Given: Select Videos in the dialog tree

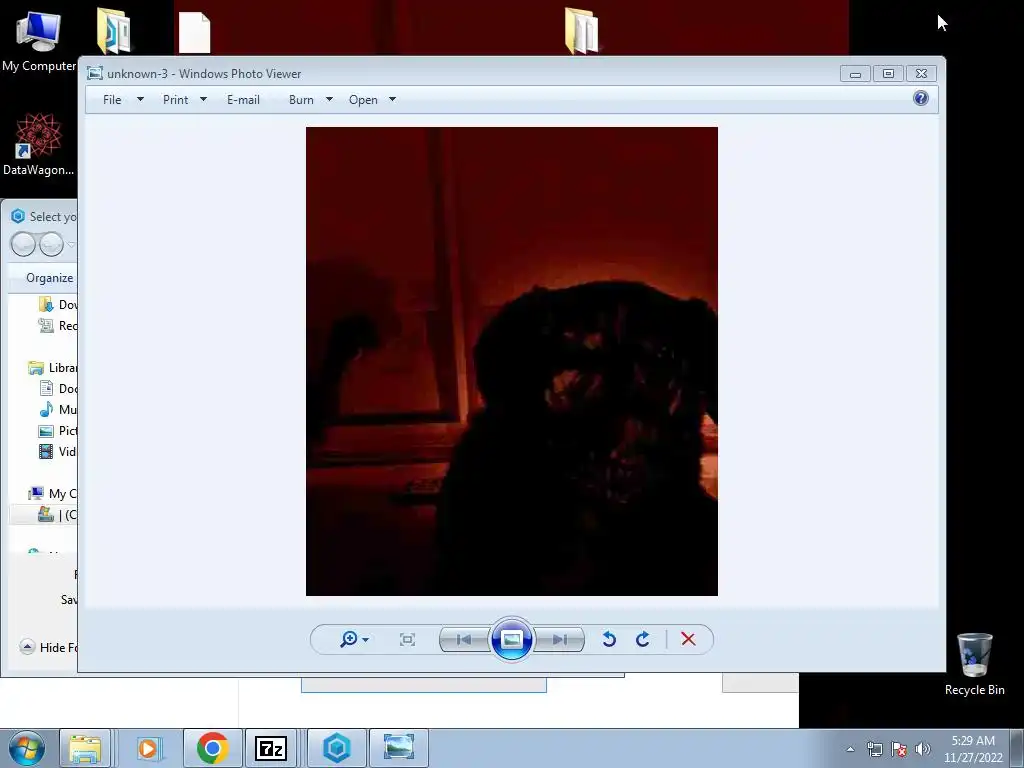Looking at the screenshot, I should 58,451.
